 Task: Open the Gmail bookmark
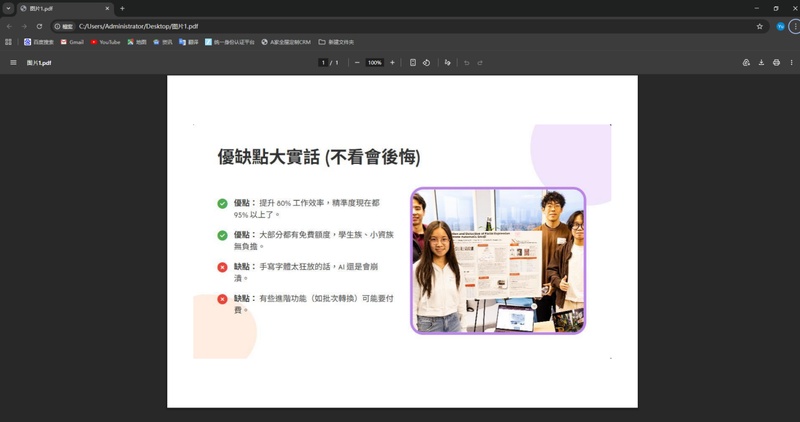(72, 42)
